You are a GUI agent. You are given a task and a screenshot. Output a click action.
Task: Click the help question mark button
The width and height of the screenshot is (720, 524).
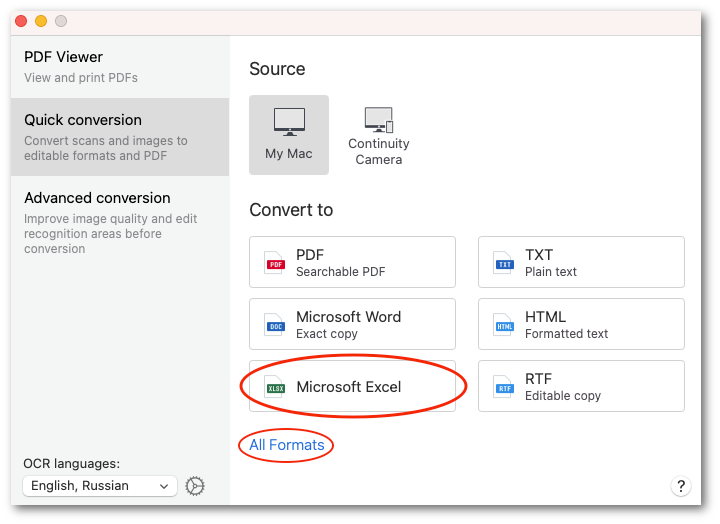pos(681,486)
